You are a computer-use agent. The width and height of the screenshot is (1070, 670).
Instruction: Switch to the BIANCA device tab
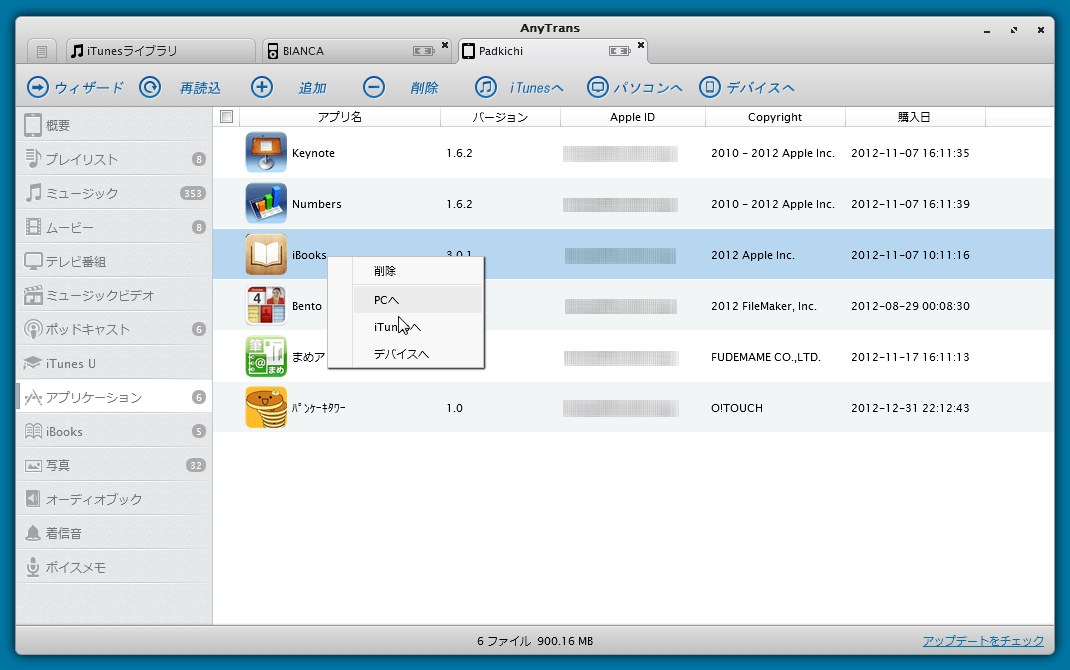(x=355, y=51)
